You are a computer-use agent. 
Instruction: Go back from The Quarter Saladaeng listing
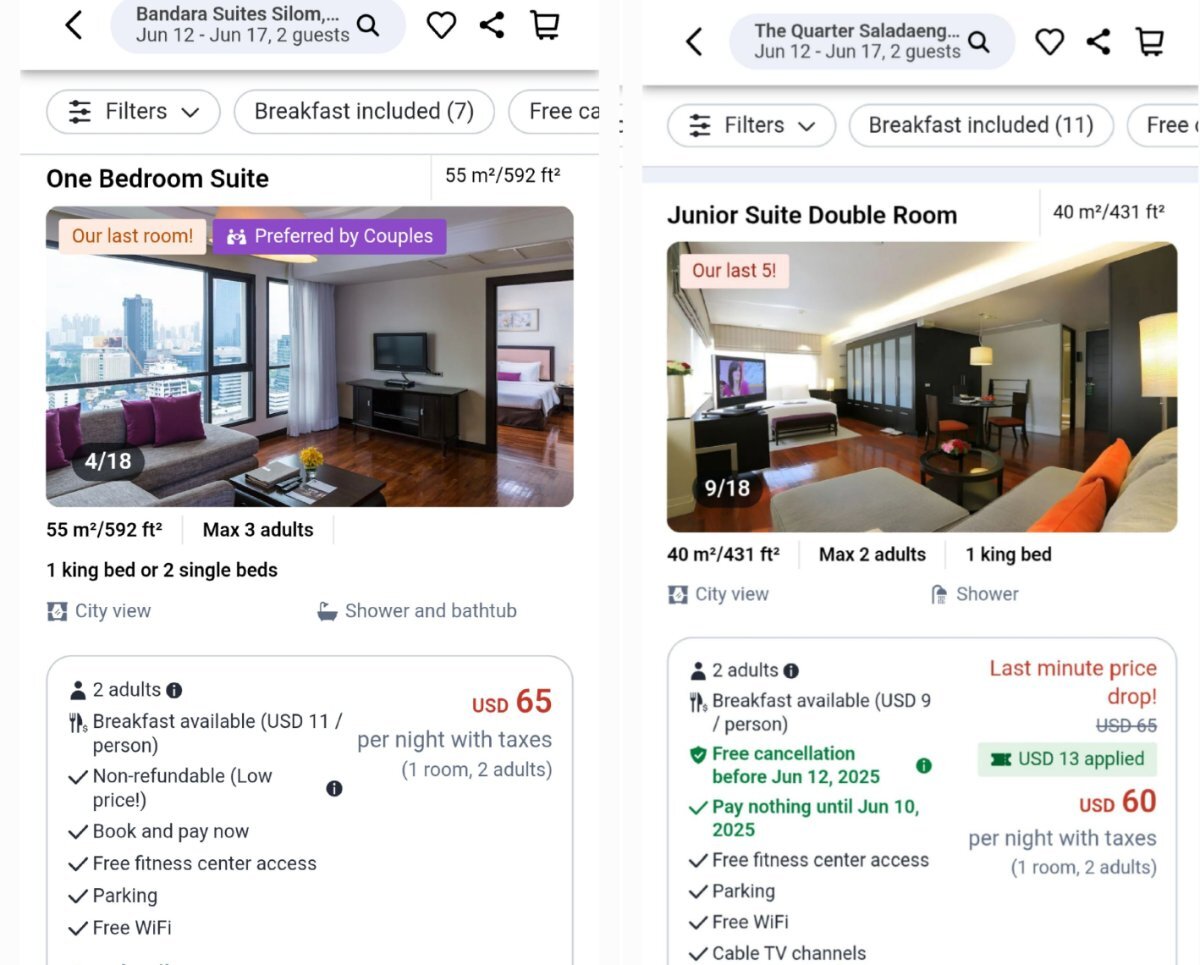coord(694,42)
